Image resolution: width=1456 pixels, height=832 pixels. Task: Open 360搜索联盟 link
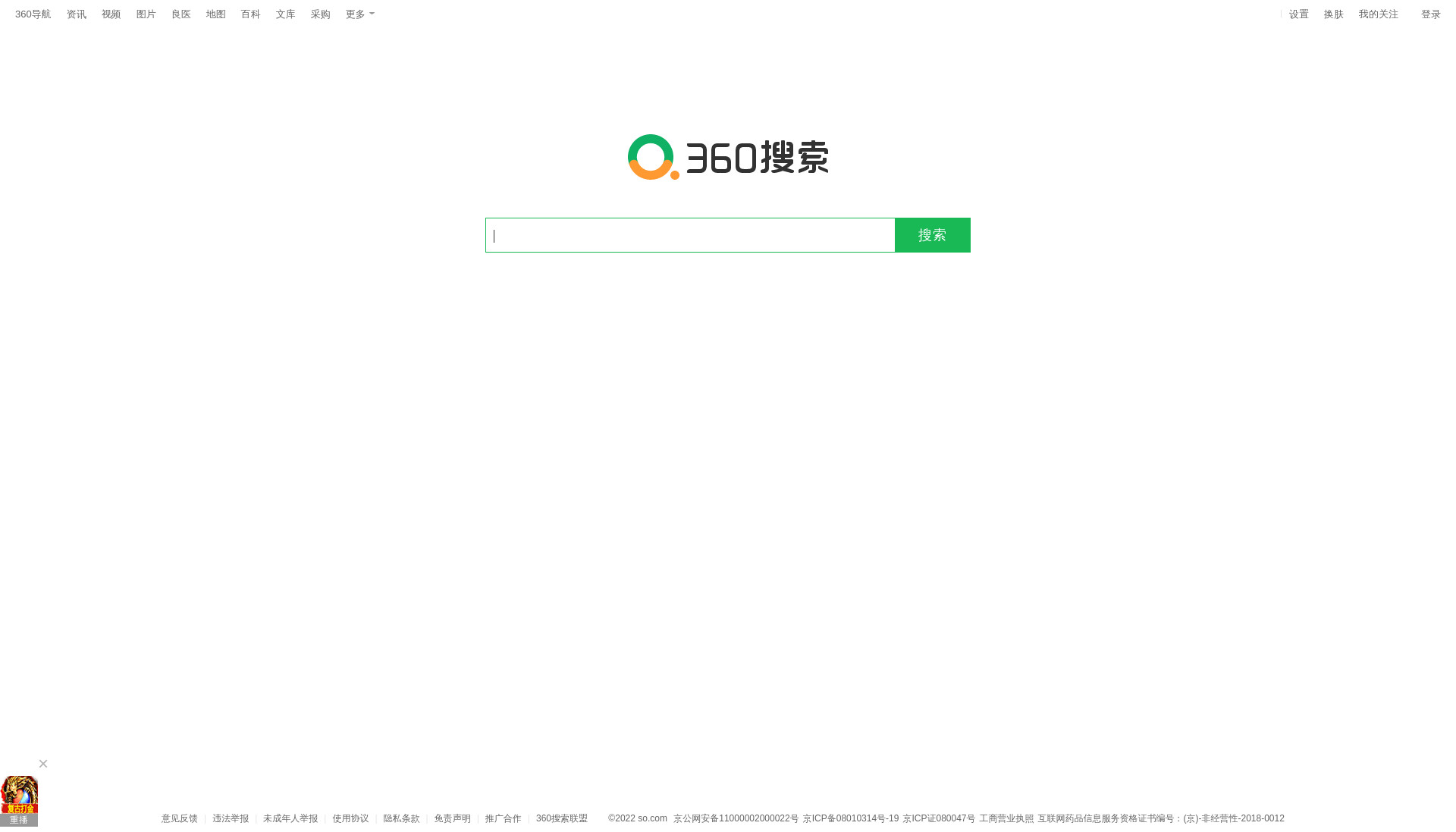(562, 819)
